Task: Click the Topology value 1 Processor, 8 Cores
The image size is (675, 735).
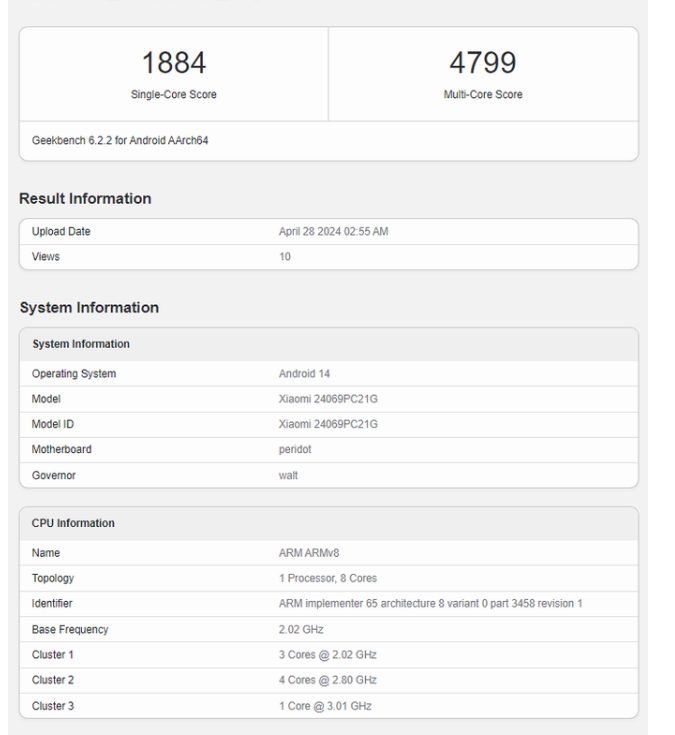Action: [328, 578]
